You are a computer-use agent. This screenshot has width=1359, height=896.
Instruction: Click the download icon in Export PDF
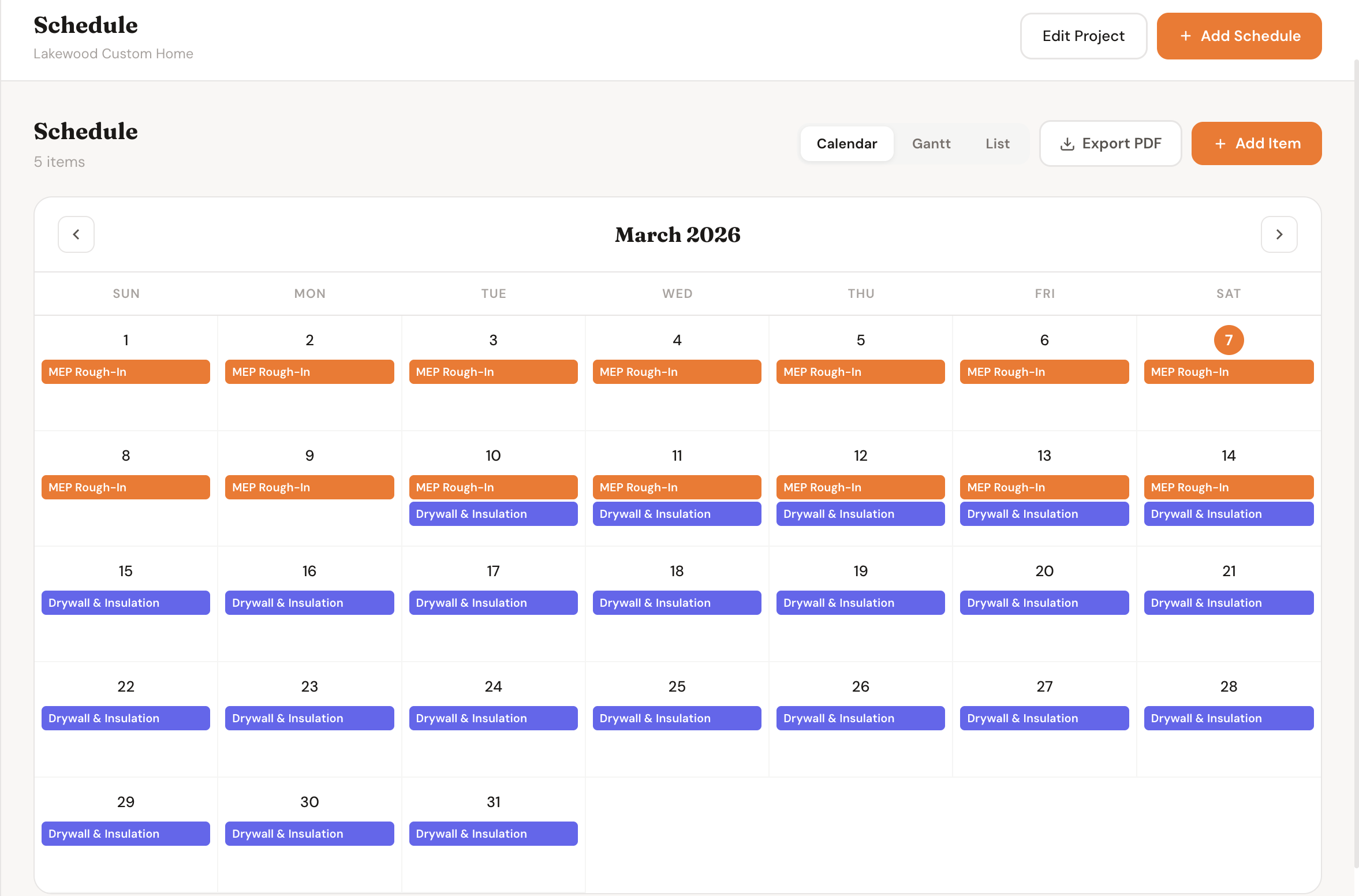[1067, 143]
